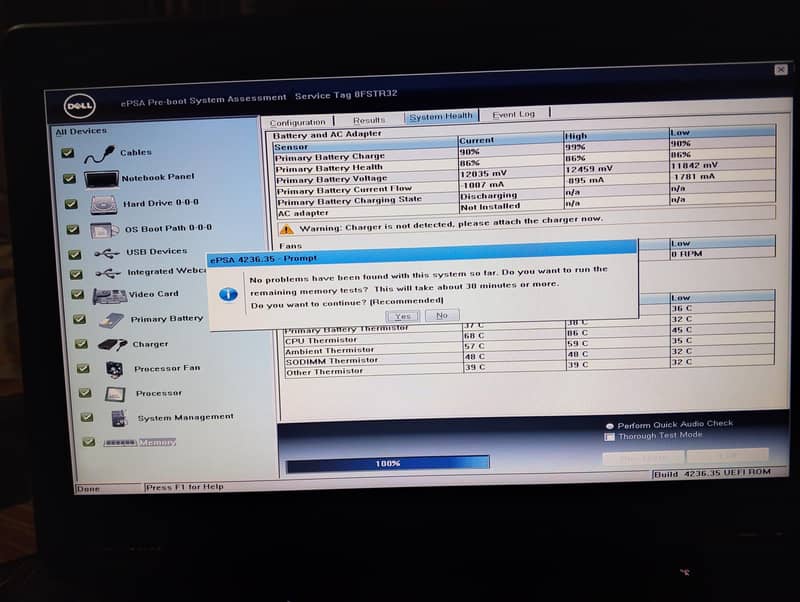The height and width of the screenshot is (602, 800).
Task: Toggle the Notebook Panel checkbox
Action: coord(69,179)
